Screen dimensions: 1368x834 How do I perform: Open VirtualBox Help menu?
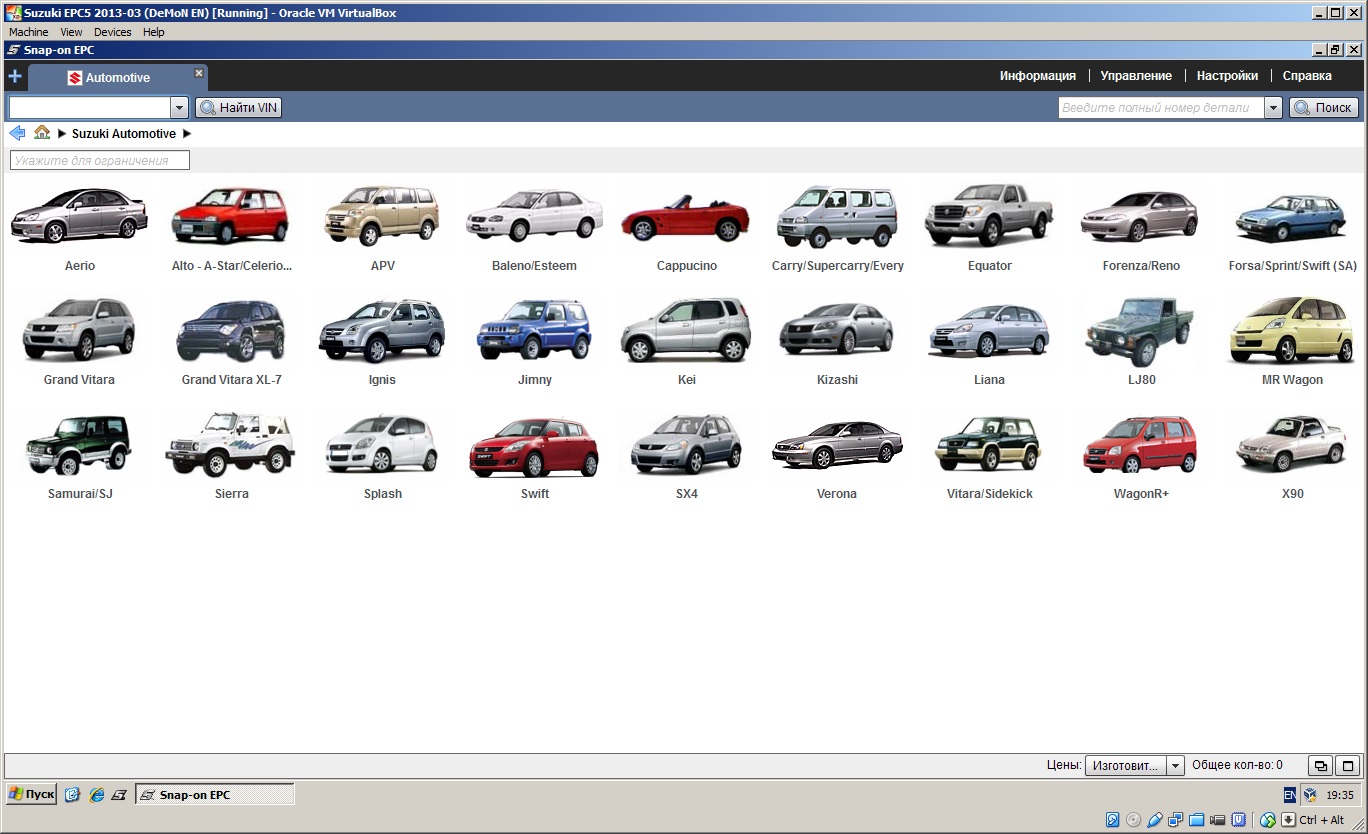pos(153,32)
